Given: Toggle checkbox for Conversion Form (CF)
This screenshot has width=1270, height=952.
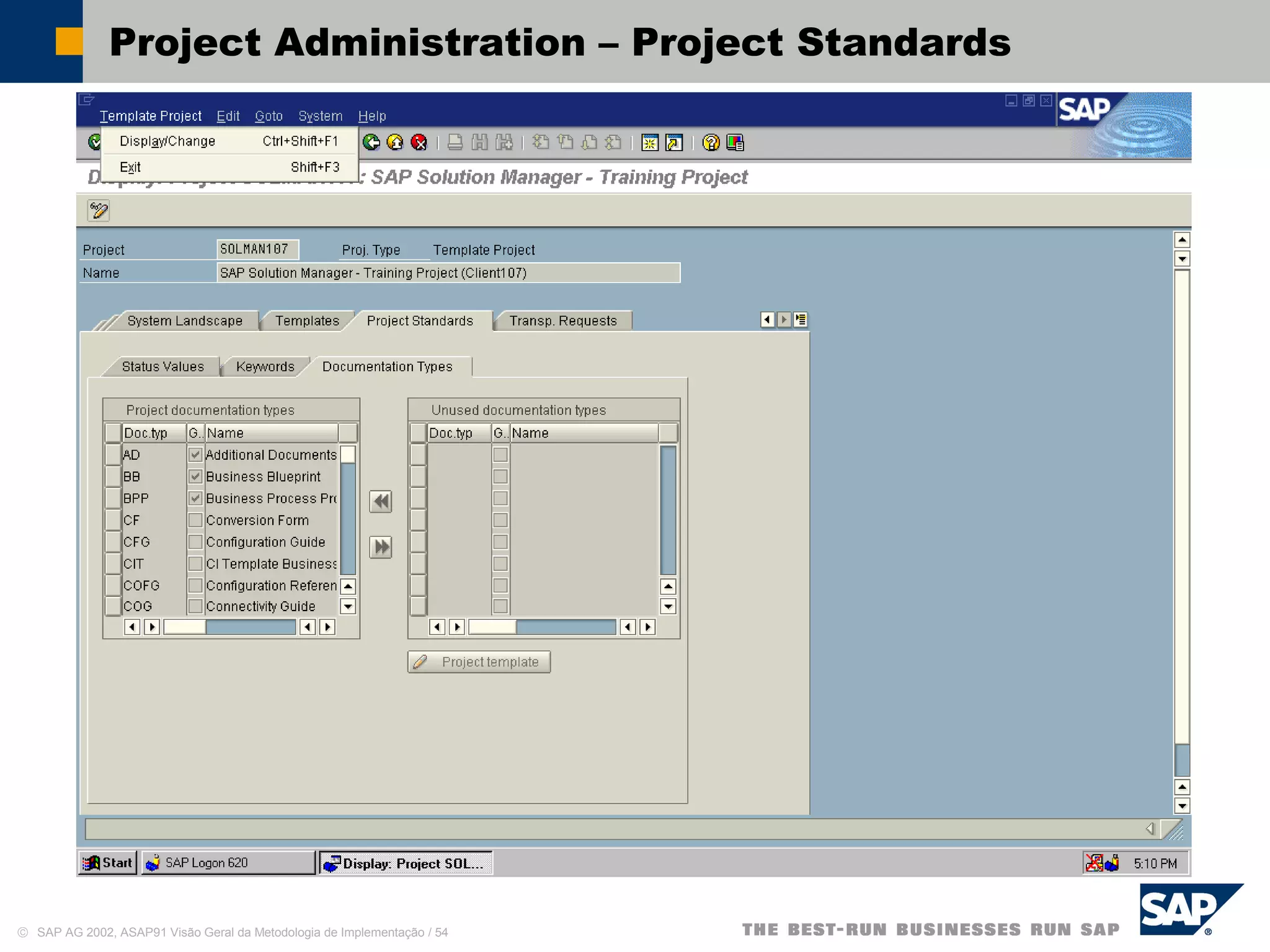Looking at the screenshot, I should pyautogui.click(x=195, y=520).
